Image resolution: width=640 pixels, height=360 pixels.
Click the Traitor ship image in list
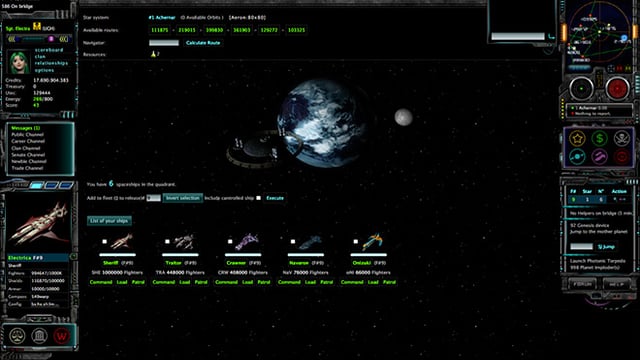point(184,241)
